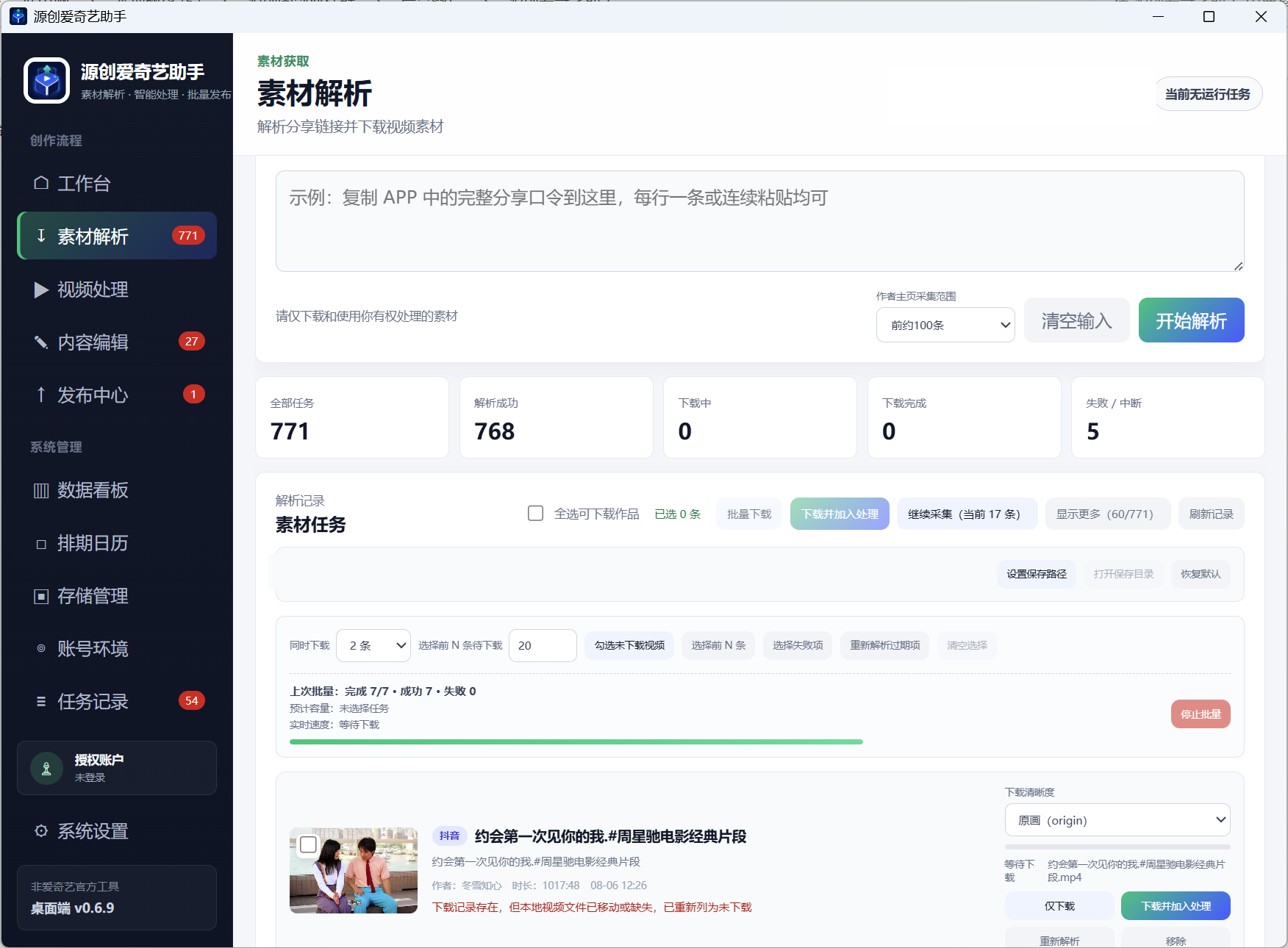Viewport: 1288px width, 948px height.
Task: Click the 抖音 platform tag on the video
Action: pyautogui.click(x=449, y=836)
